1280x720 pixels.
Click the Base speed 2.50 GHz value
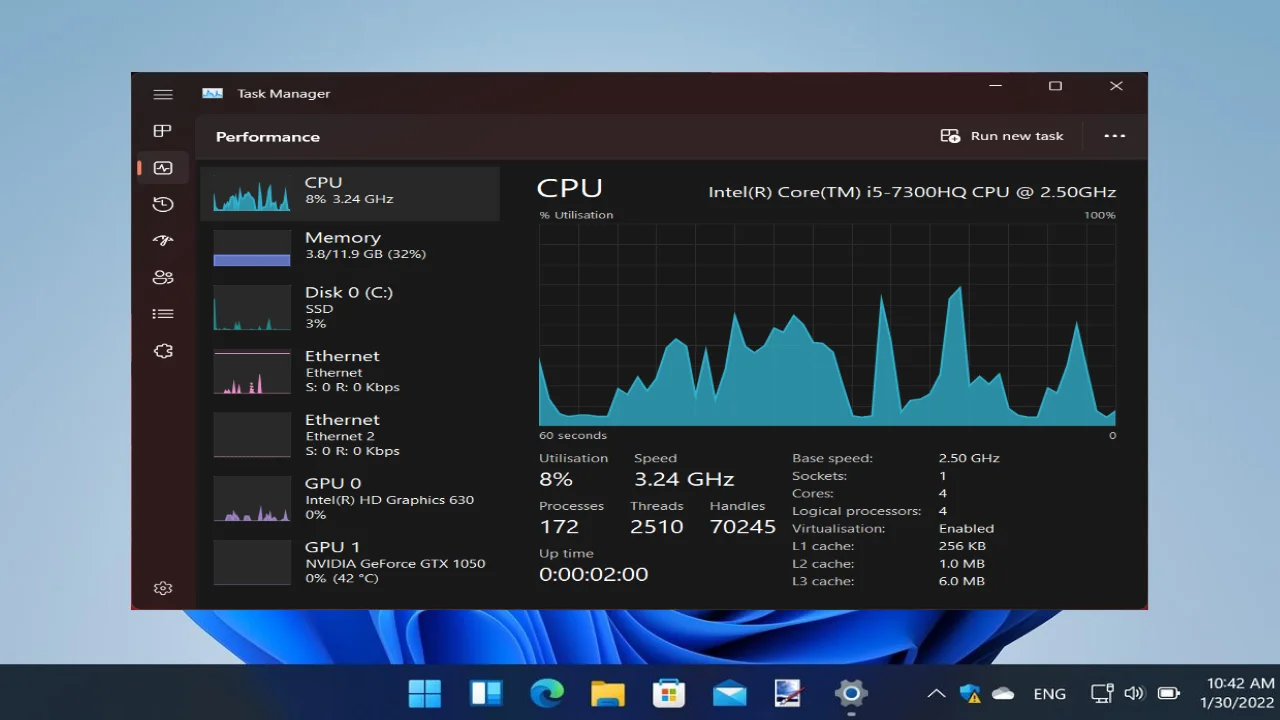[969, 458]
